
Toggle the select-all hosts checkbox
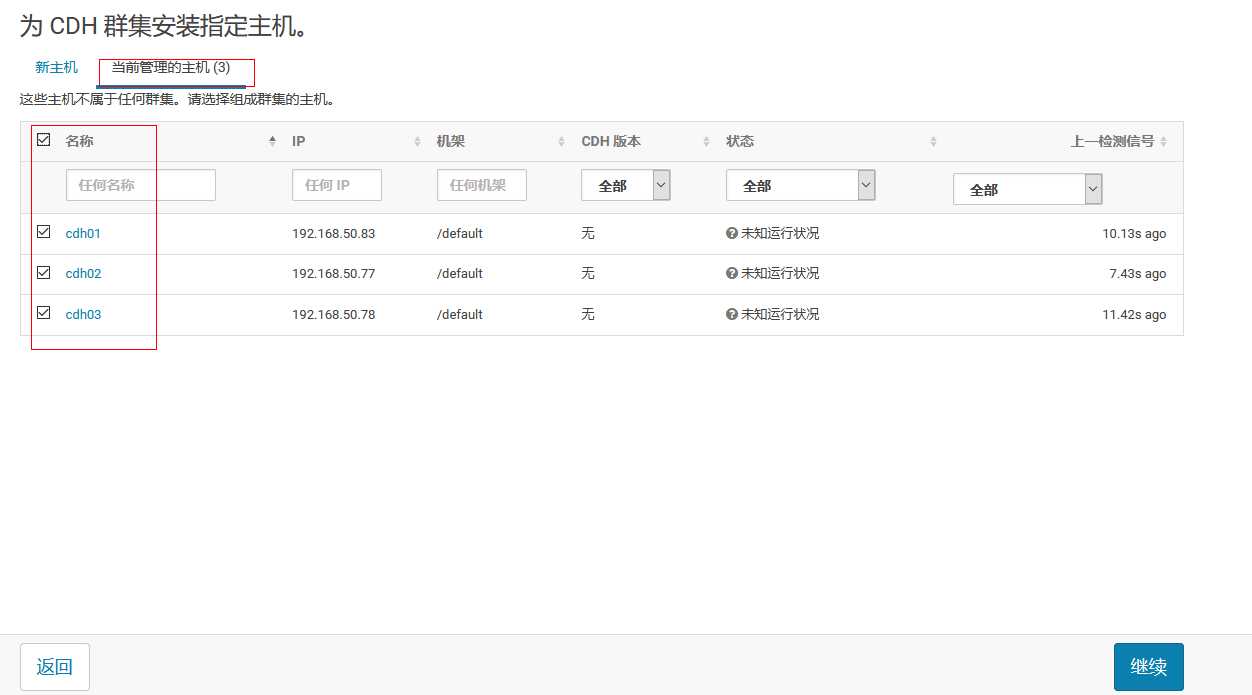[x=43, y=140]
